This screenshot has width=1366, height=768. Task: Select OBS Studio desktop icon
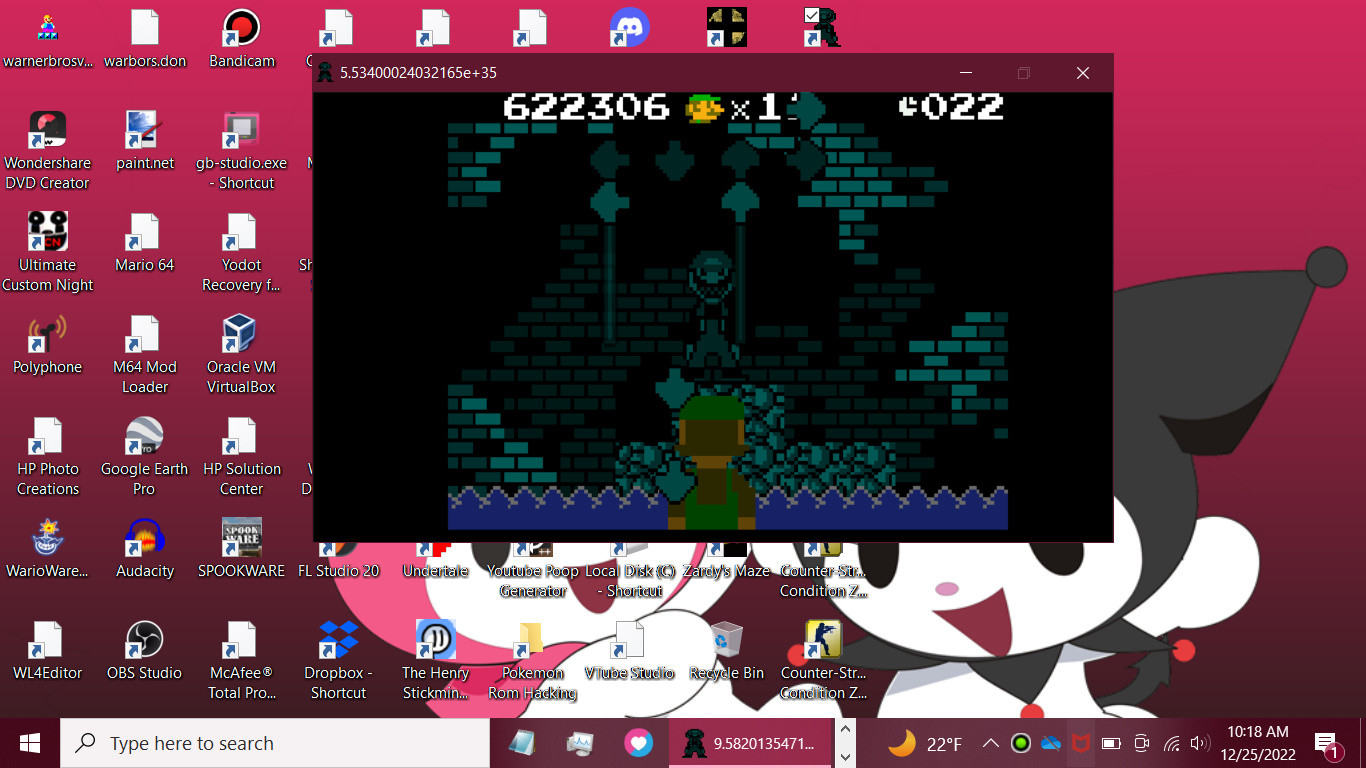click(x=145, y=651)
